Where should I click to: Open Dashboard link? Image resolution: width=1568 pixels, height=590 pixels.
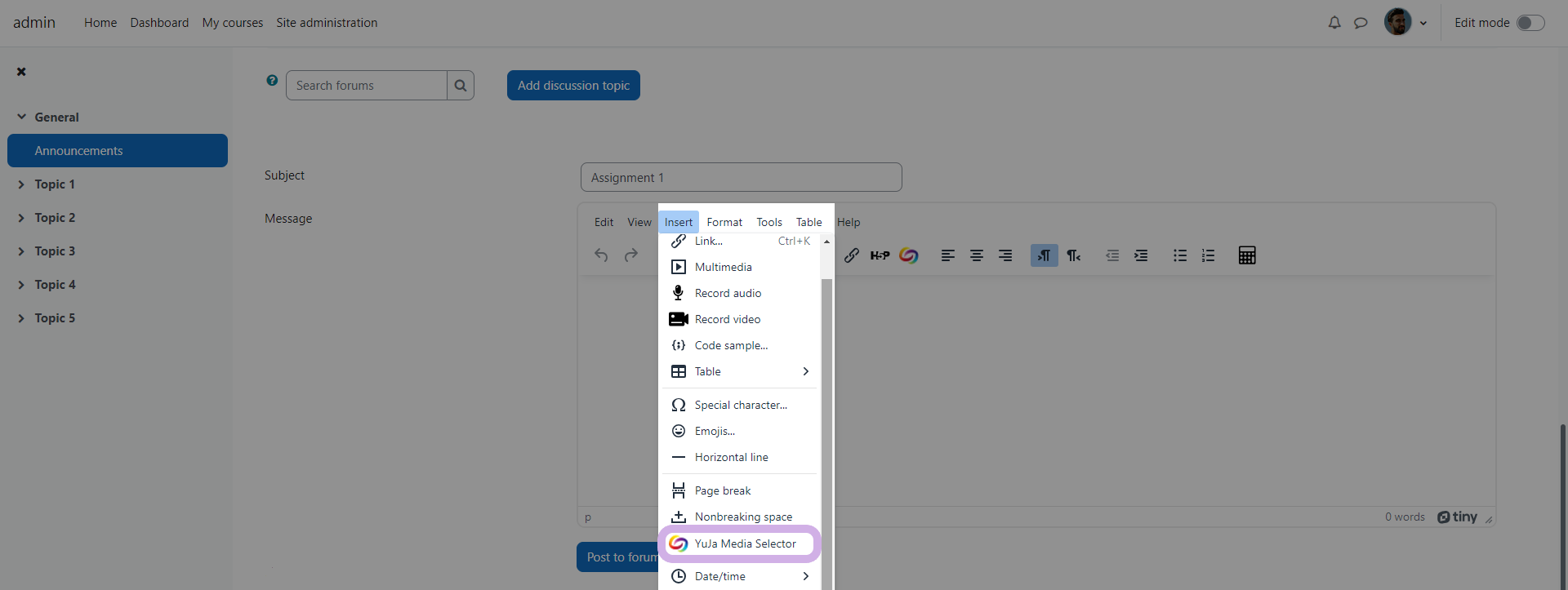(x=159, y=23)
